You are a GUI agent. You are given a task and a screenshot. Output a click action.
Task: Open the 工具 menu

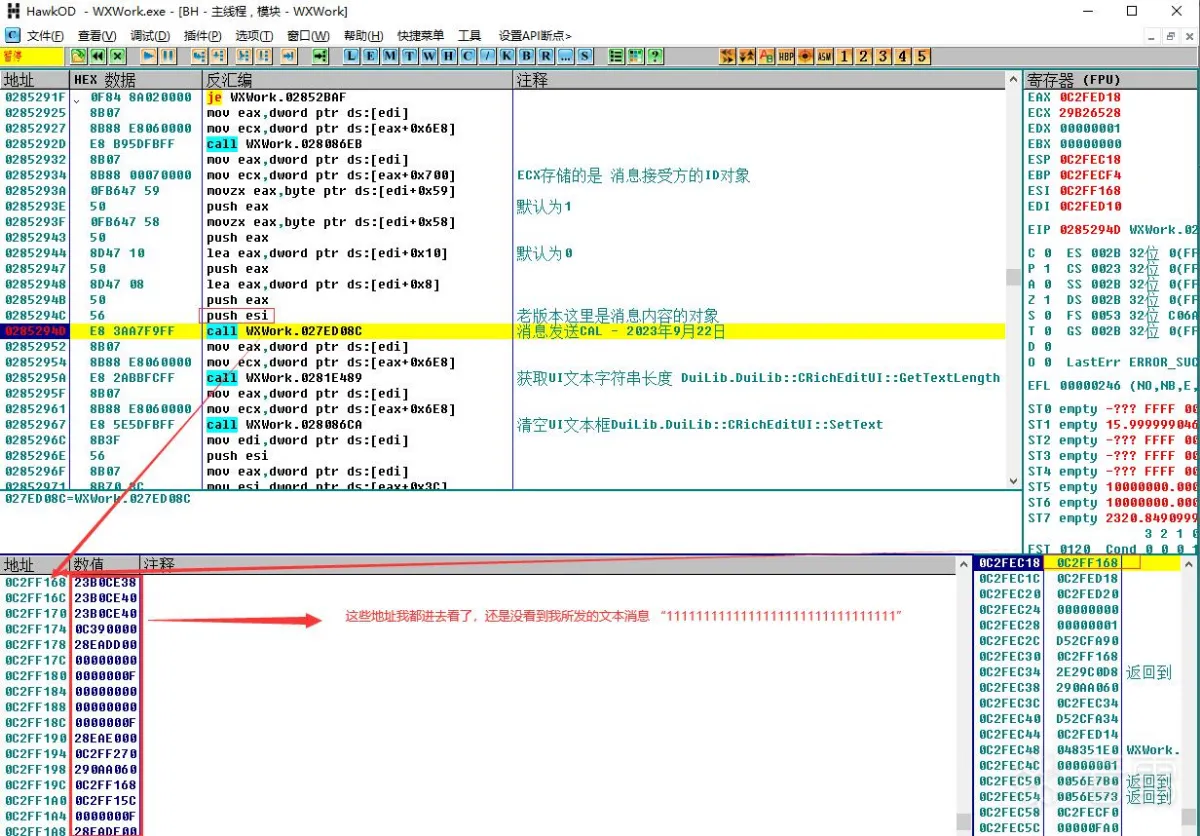(469, 36)
